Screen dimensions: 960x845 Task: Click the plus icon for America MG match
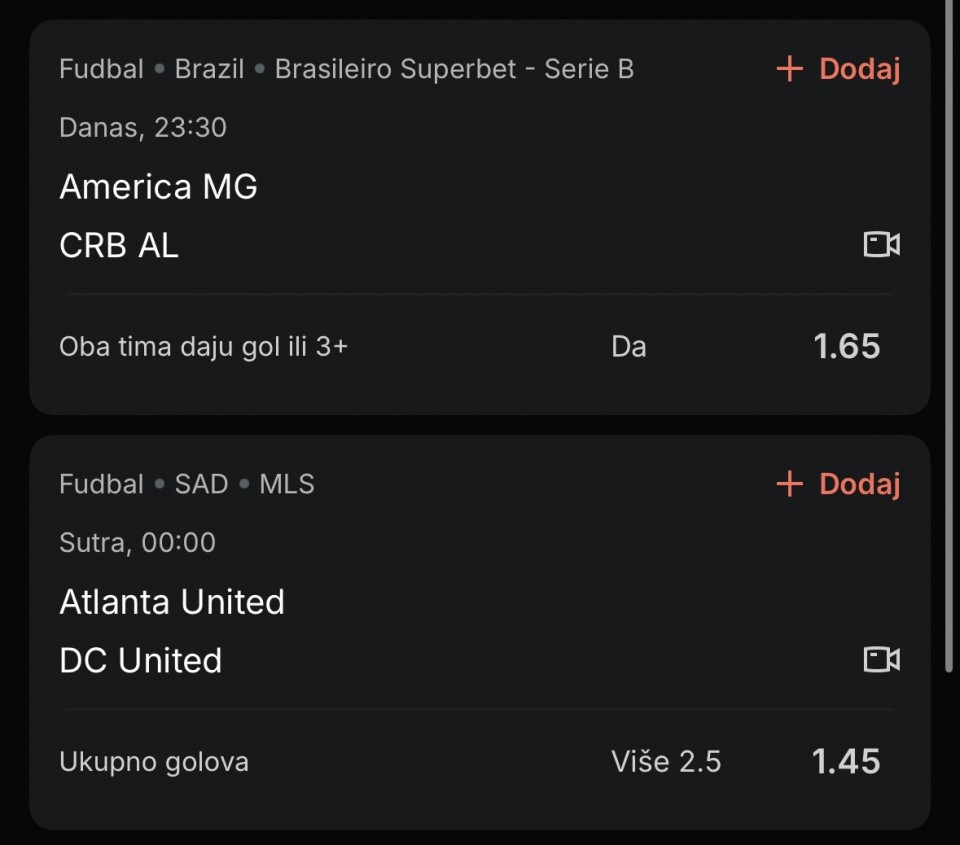[x=790, y=69]
